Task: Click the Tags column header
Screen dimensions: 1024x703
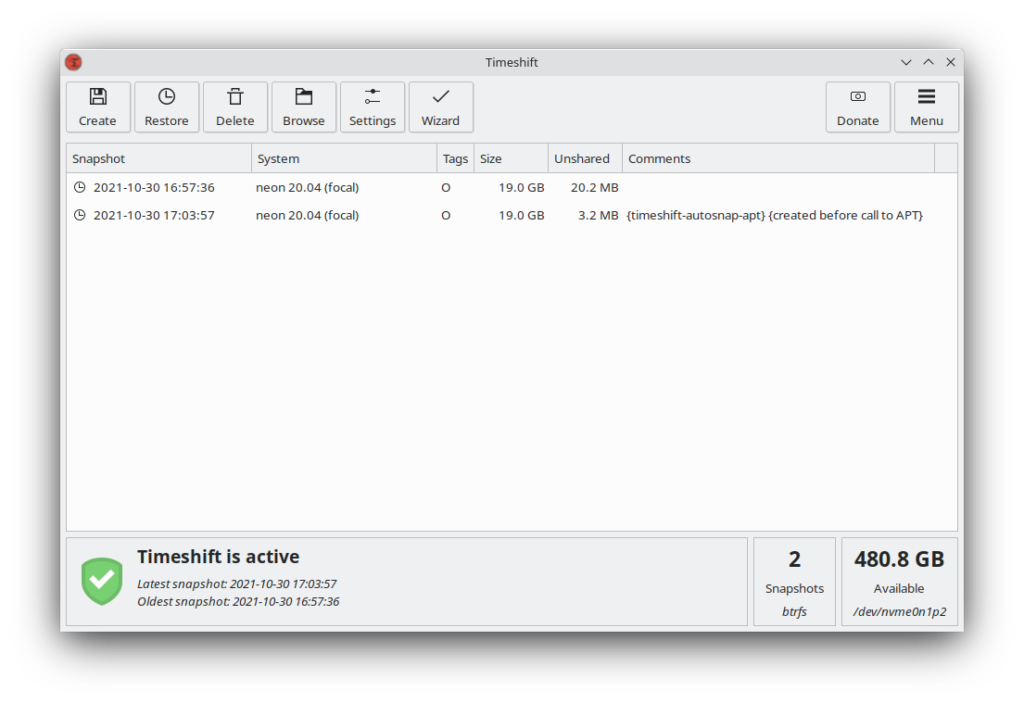Action: [455, 159]
